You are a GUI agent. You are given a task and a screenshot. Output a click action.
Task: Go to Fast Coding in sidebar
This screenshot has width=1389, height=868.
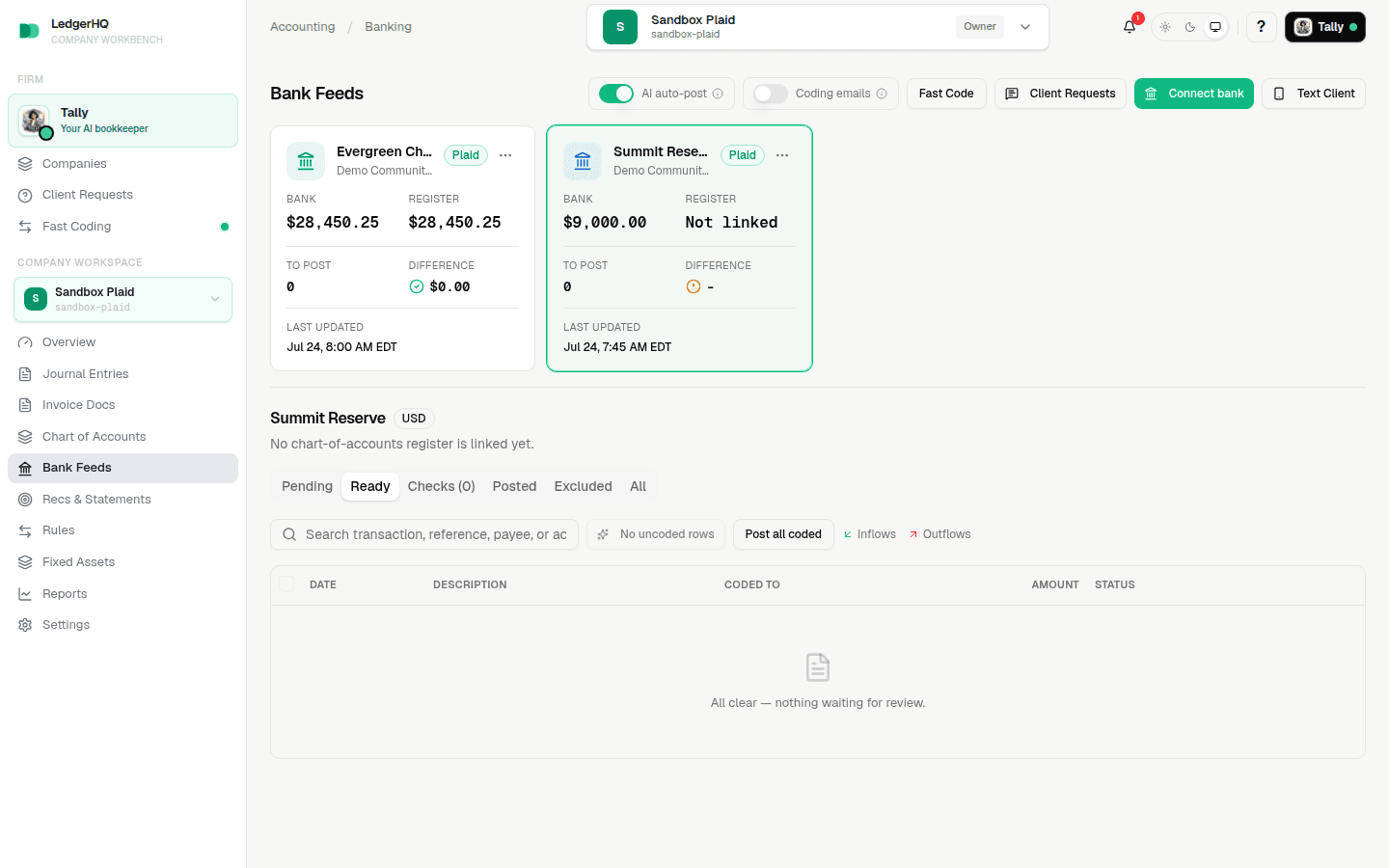[123, 227]
